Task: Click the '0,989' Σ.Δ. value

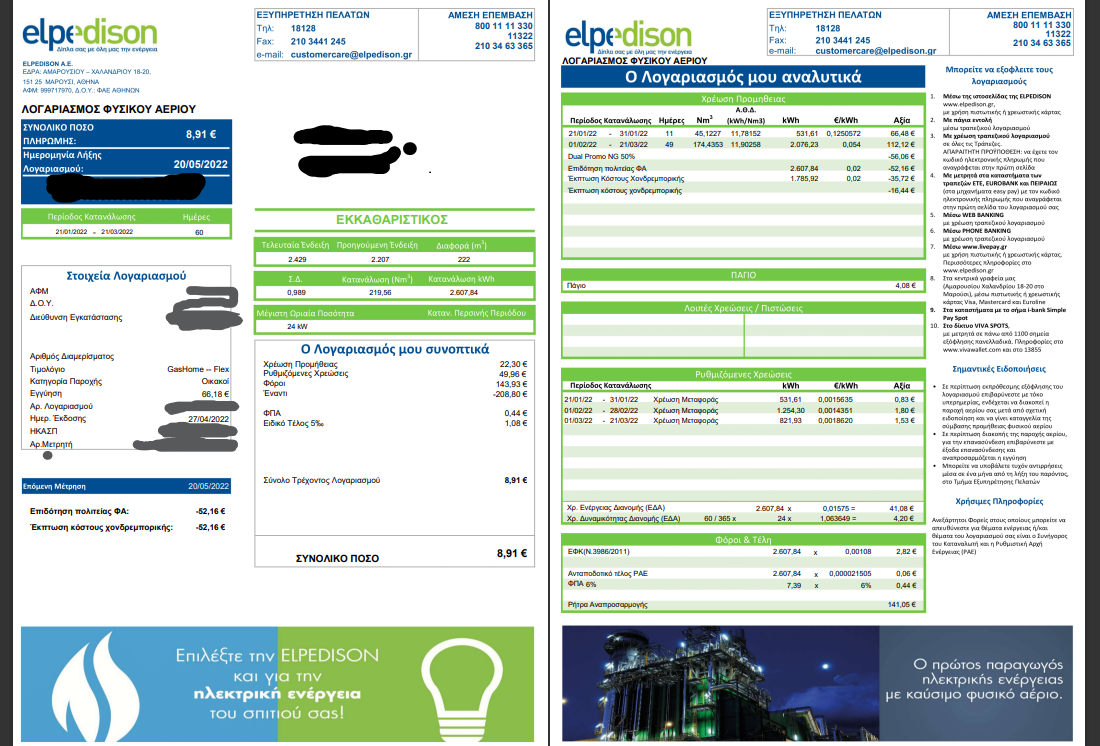Action: 297,293
